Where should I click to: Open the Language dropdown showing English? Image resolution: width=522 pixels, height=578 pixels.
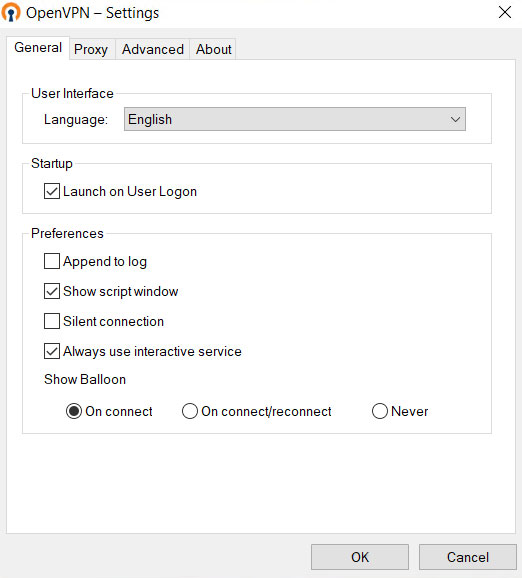tap(295, 119)
